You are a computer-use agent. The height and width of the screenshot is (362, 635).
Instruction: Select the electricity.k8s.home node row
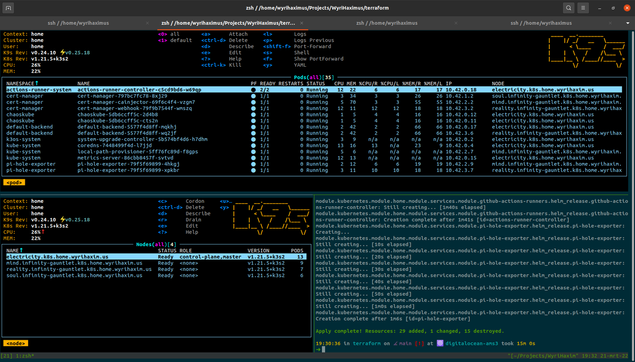click(156, 257)
